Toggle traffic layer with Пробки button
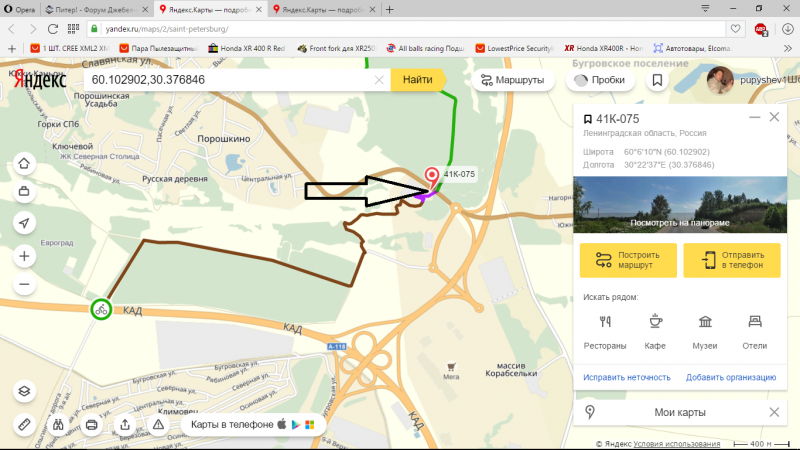800x450 pixels. coord(600,80)
